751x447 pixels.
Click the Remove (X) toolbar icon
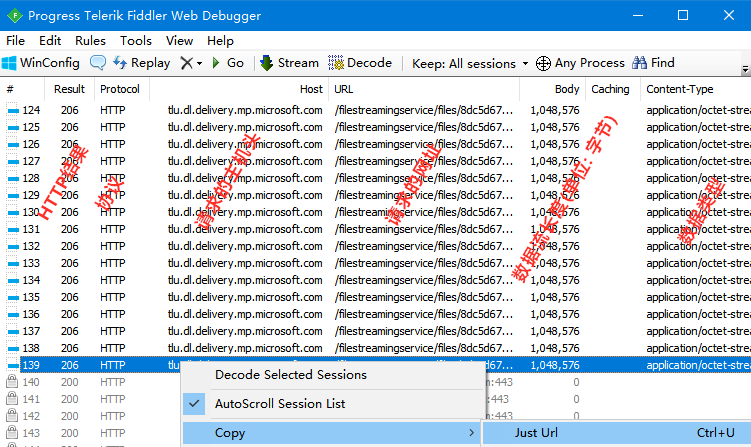tap(186, 63)
